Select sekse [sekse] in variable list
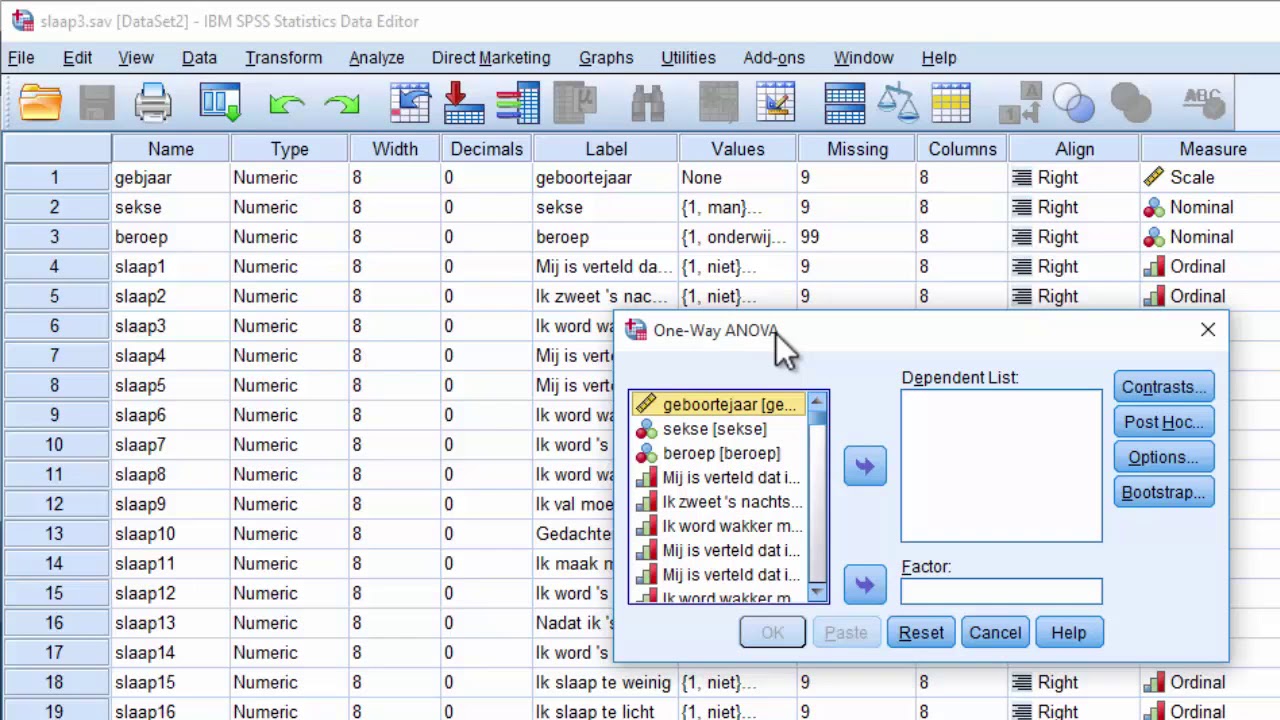 (719, 429)
